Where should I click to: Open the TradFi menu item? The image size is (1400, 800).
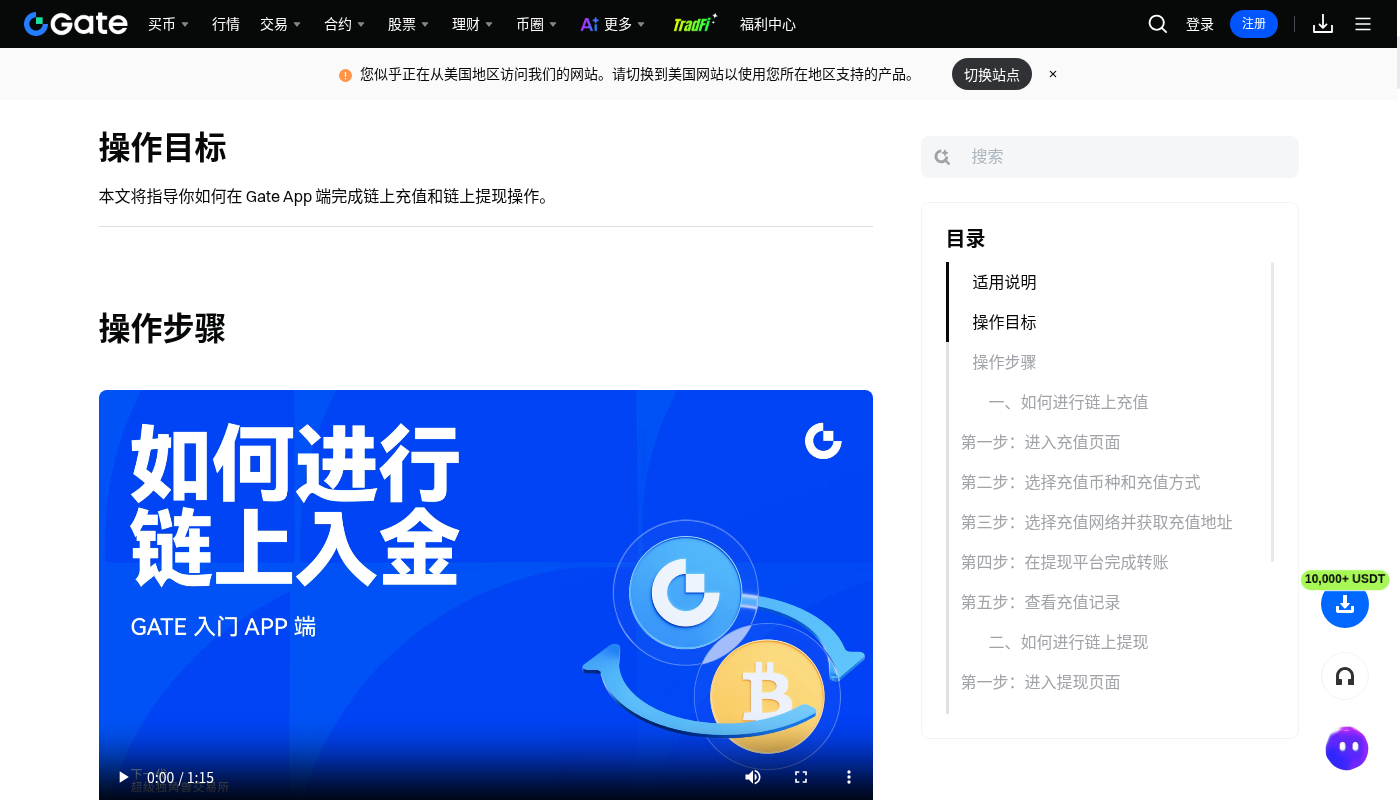pos(694,24)
